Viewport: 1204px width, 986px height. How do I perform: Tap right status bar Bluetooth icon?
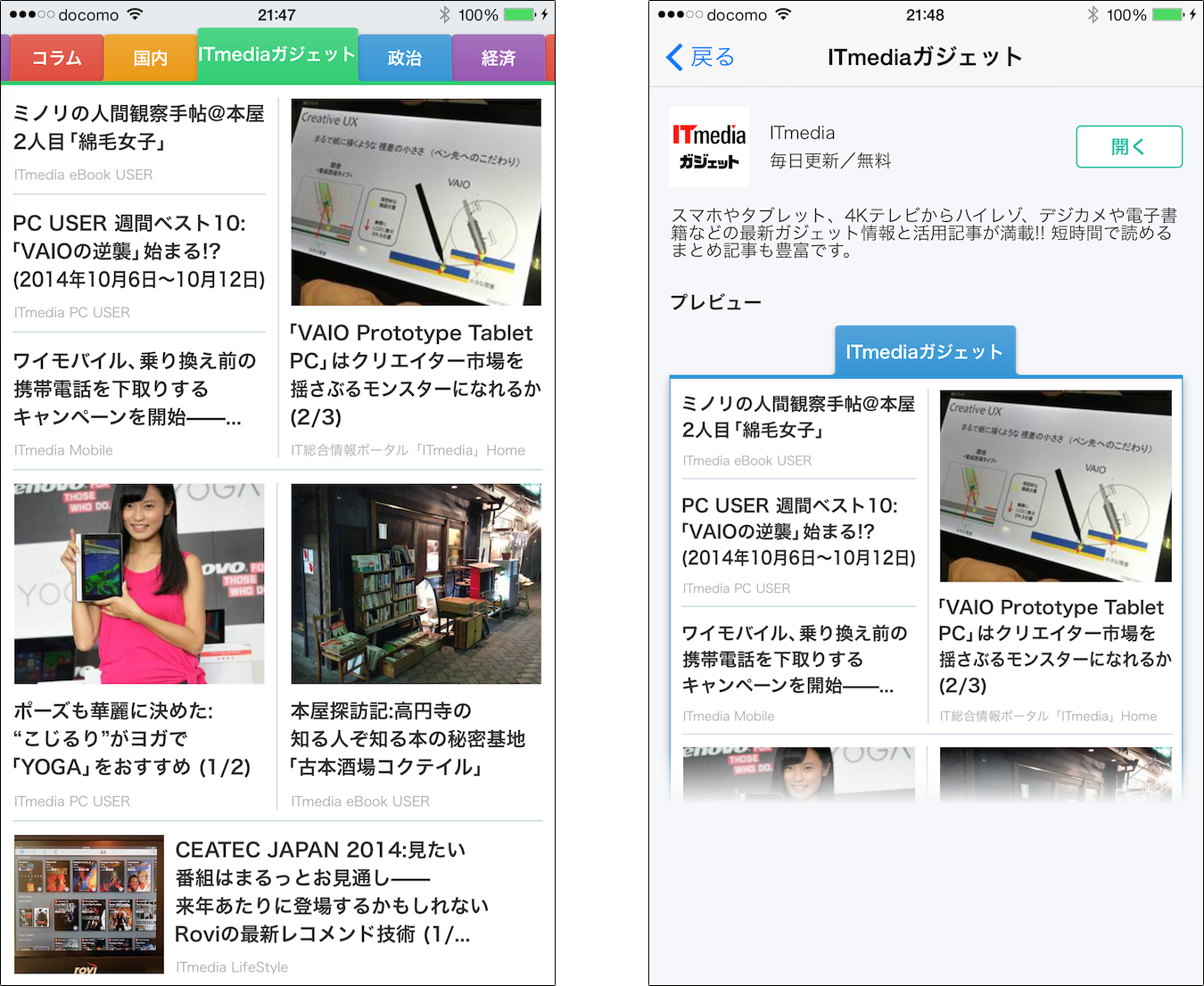1093,14
